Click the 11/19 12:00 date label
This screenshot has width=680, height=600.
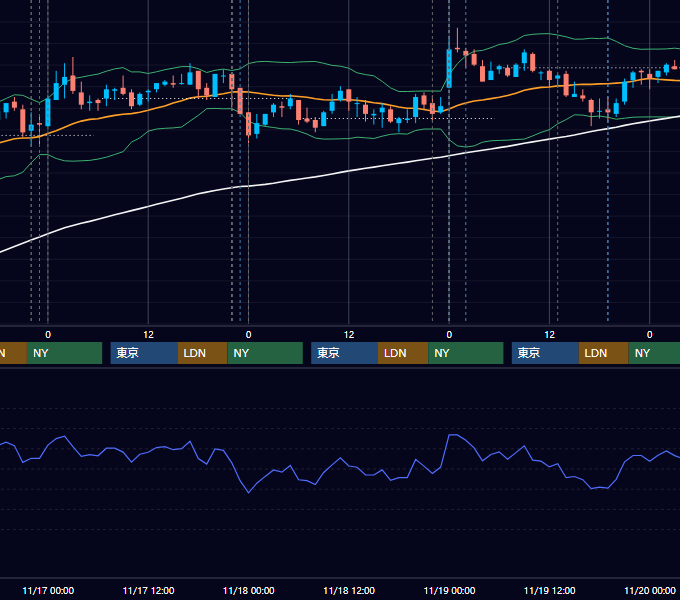tap(549, 590)
